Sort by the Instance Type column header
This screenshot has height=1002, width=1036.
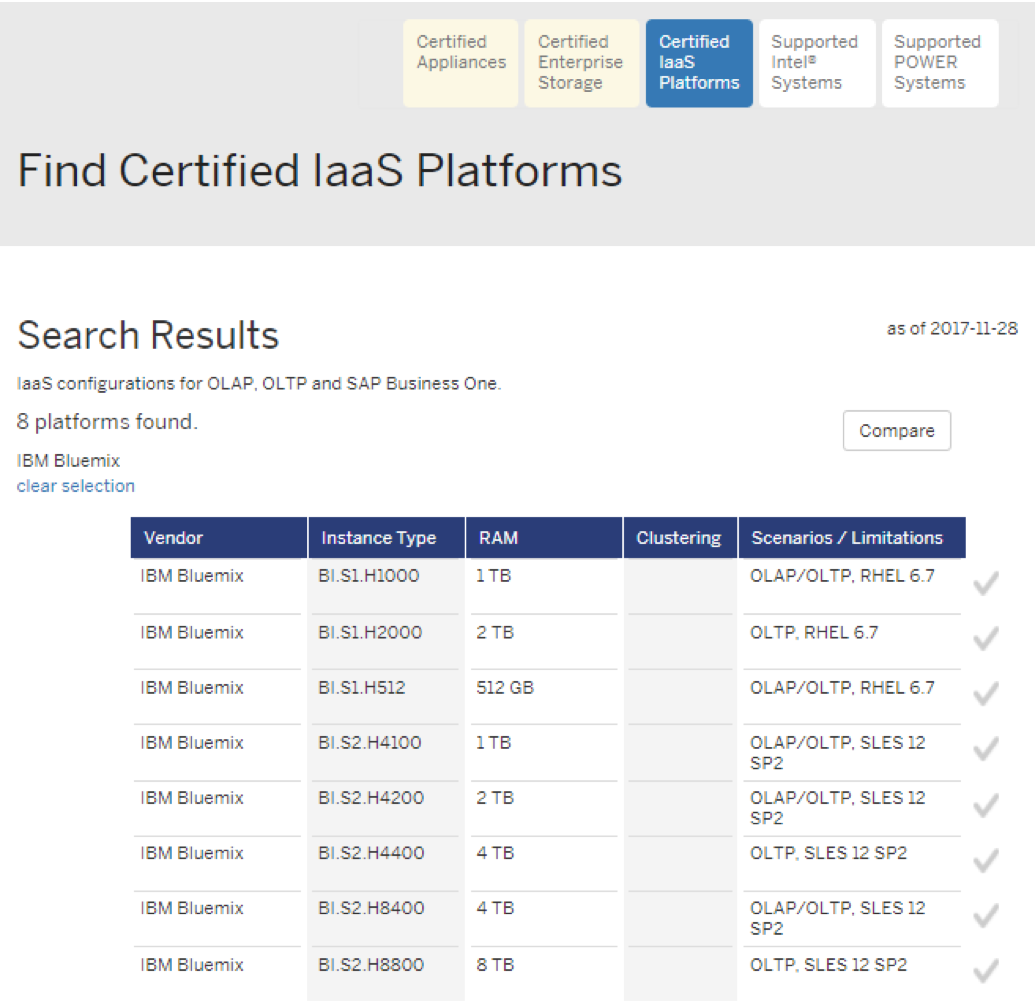point(387,538)
